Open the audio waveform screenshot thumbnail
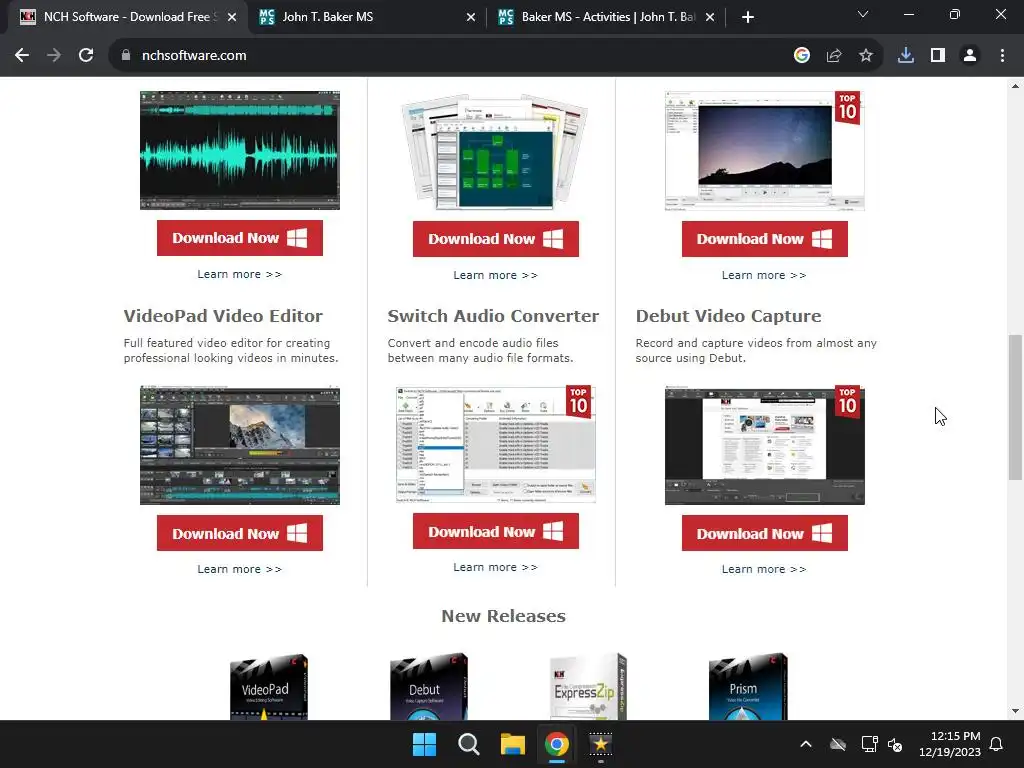This screenshot has width=1024, height=768. point(240,150)
